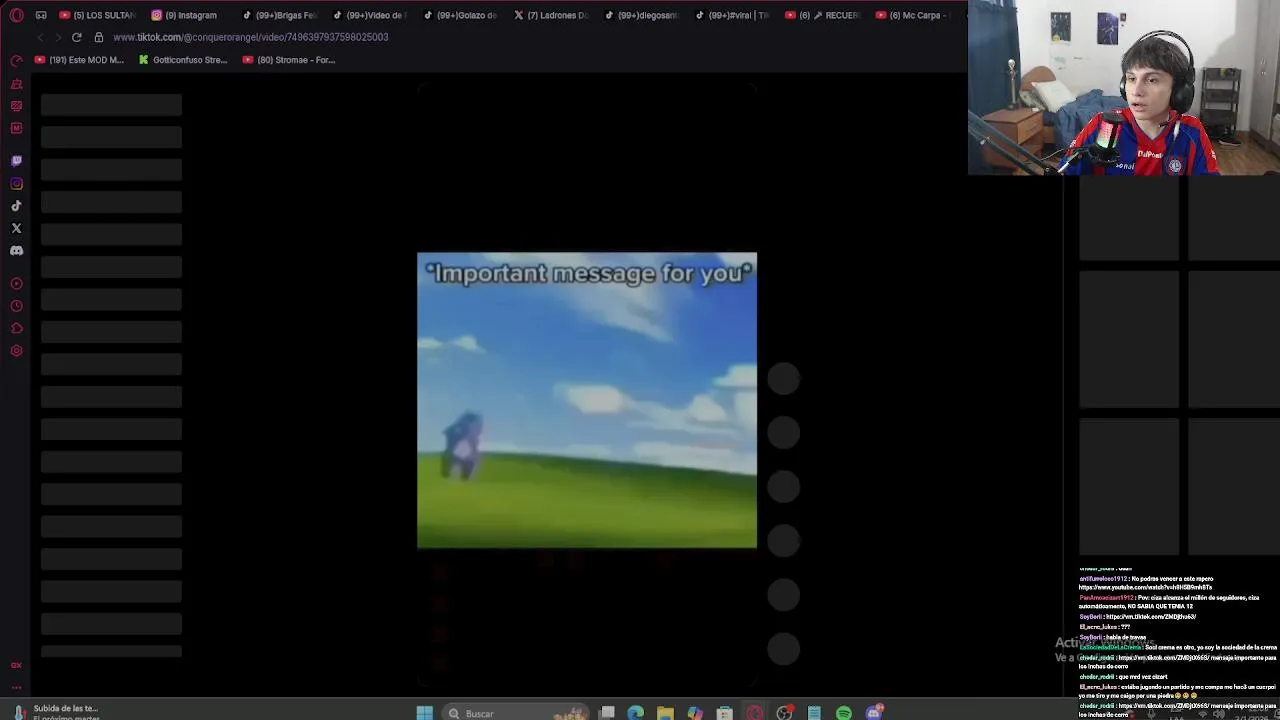Click the browser forward arrow
The image size is (1280, 720).
(x=58, y=37)
